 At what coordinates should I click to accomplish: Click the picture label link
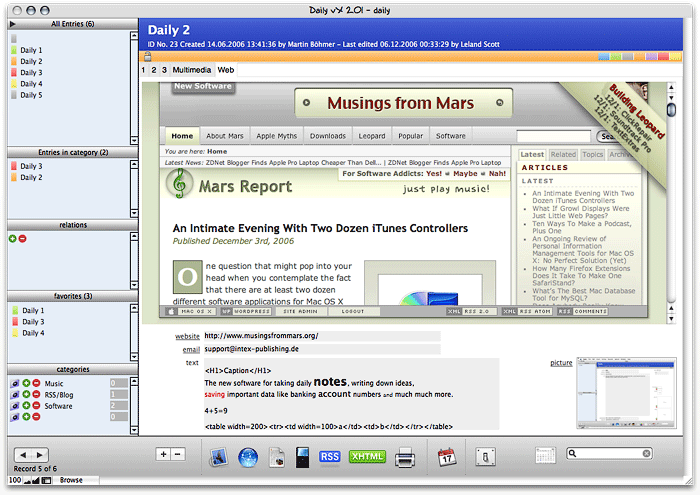point(561,363)
